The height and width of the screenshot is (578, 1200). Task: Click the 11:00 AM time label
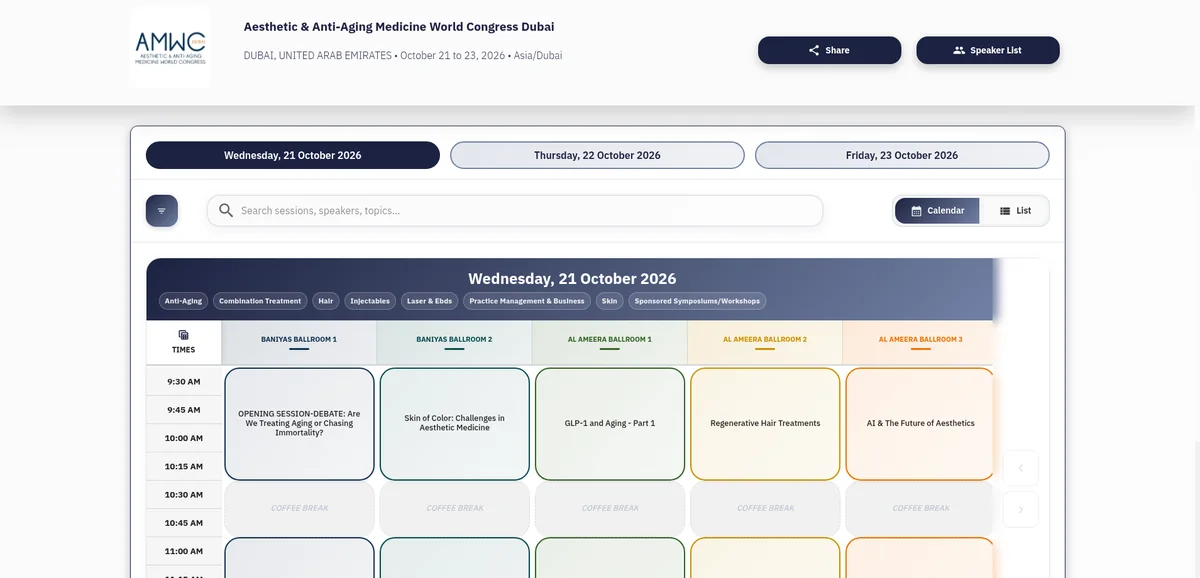tap(184, 550)
